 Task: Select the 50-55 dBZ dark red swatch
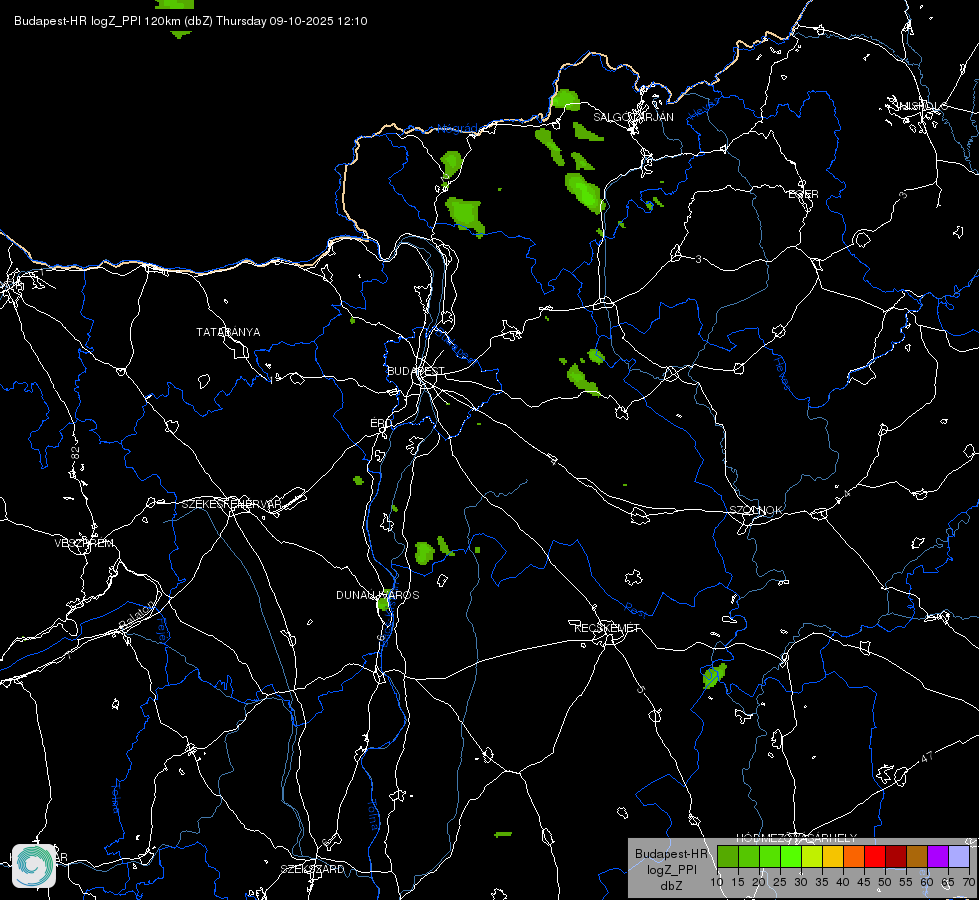896,856
